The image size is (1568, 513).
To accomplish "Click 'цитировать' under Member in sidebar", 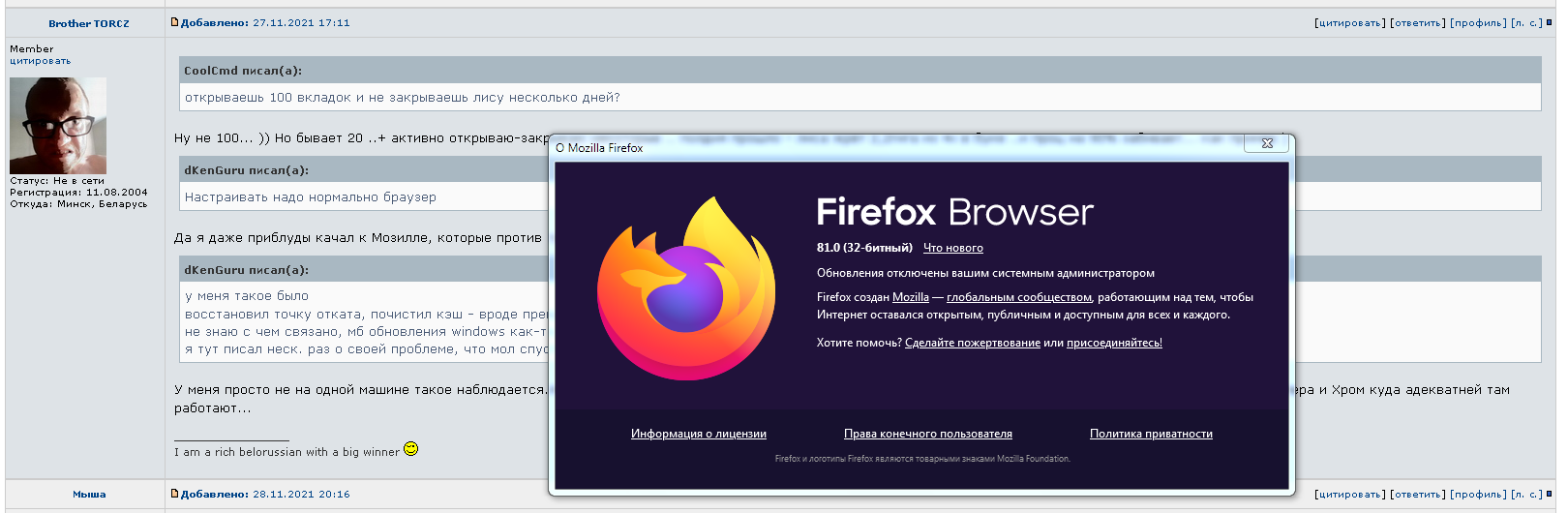I will (x=41, y=61).
